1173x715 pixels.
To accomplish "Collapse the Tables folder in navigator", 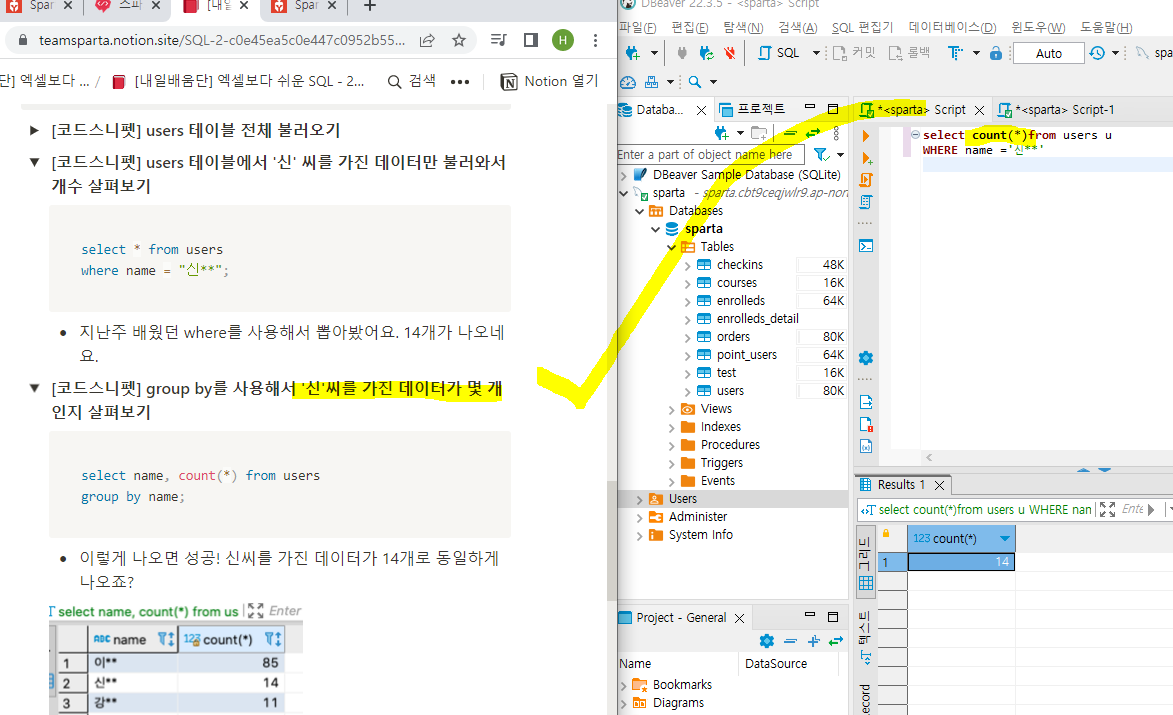I will pos(672,247).
